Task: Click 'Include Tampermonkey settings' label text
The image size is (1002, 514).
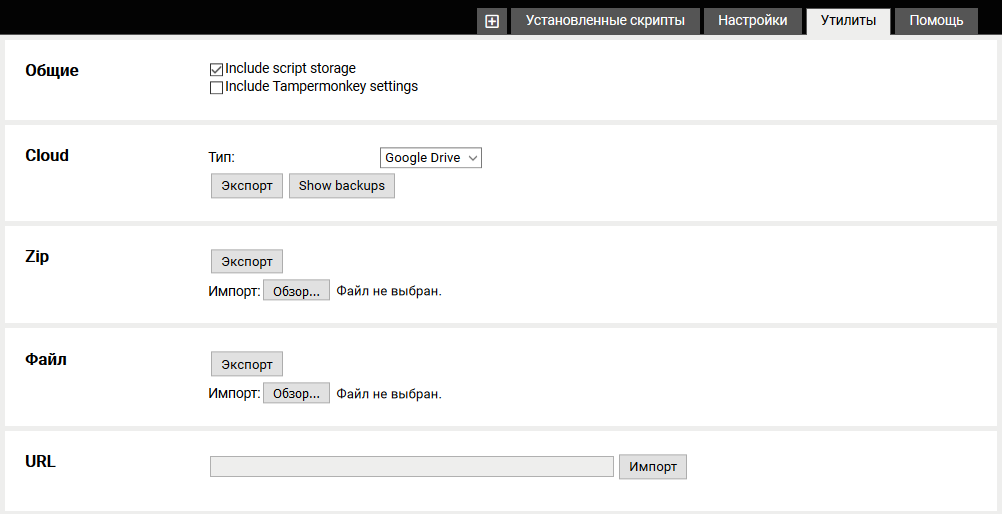Action: (321, 86)
